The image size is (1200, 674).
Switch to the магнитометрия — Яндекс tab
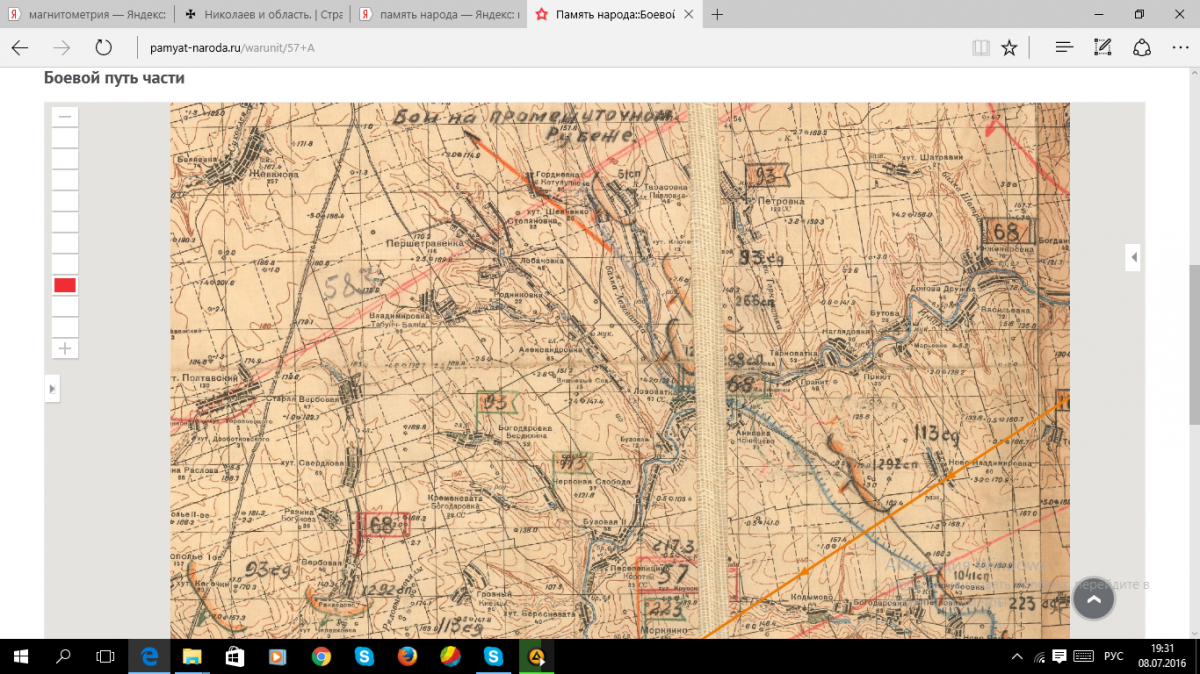pos(89,14)
